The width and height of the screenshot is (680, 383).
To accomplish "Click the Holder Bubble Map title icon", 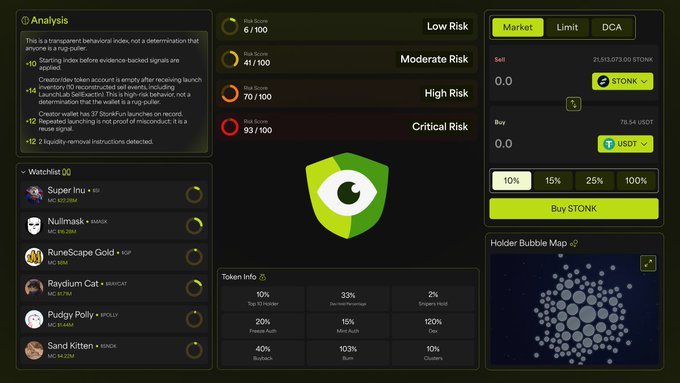I will (x=574, y=243).
